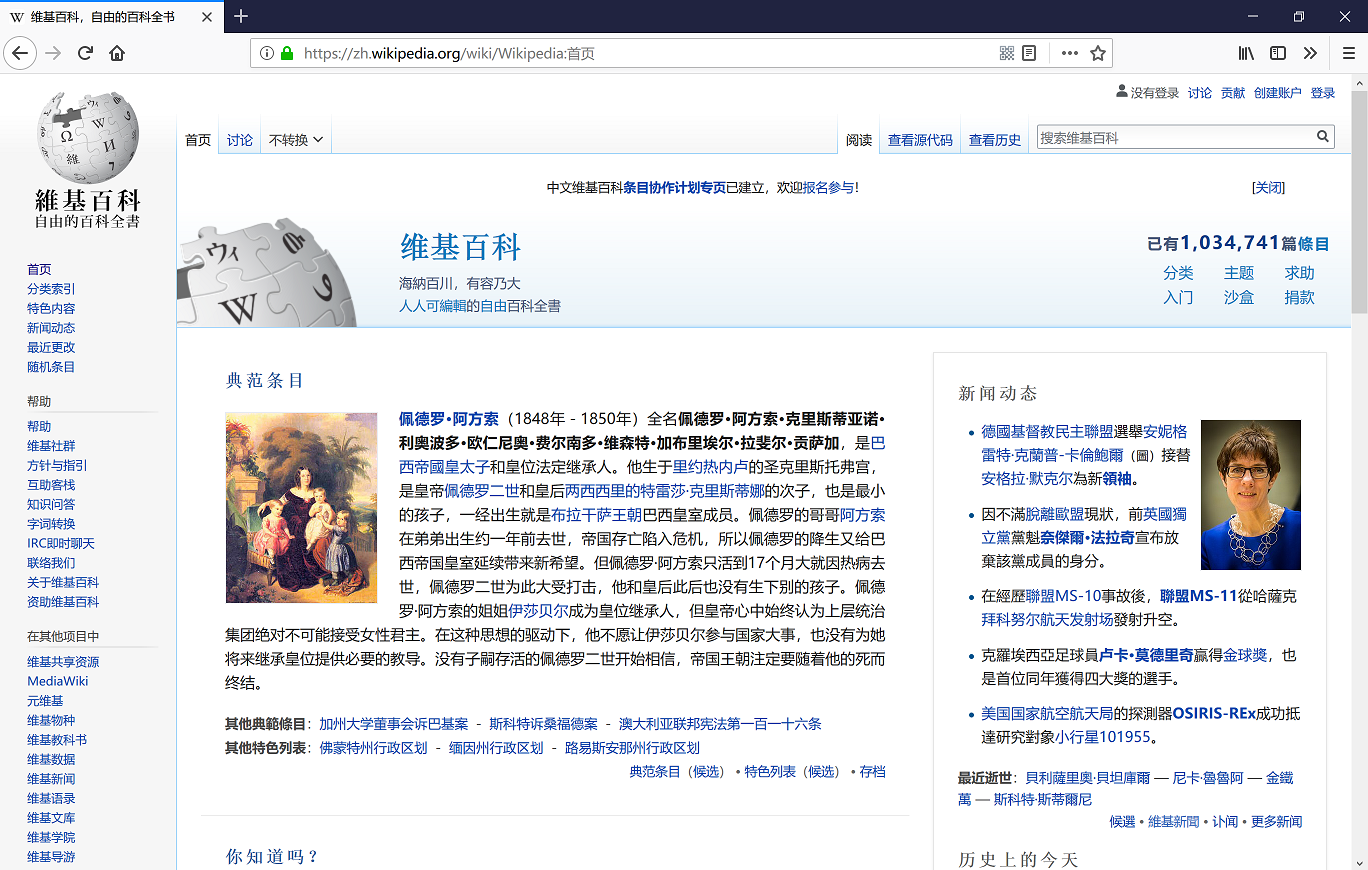Open a new tab with the plus icon

point(240,16)
